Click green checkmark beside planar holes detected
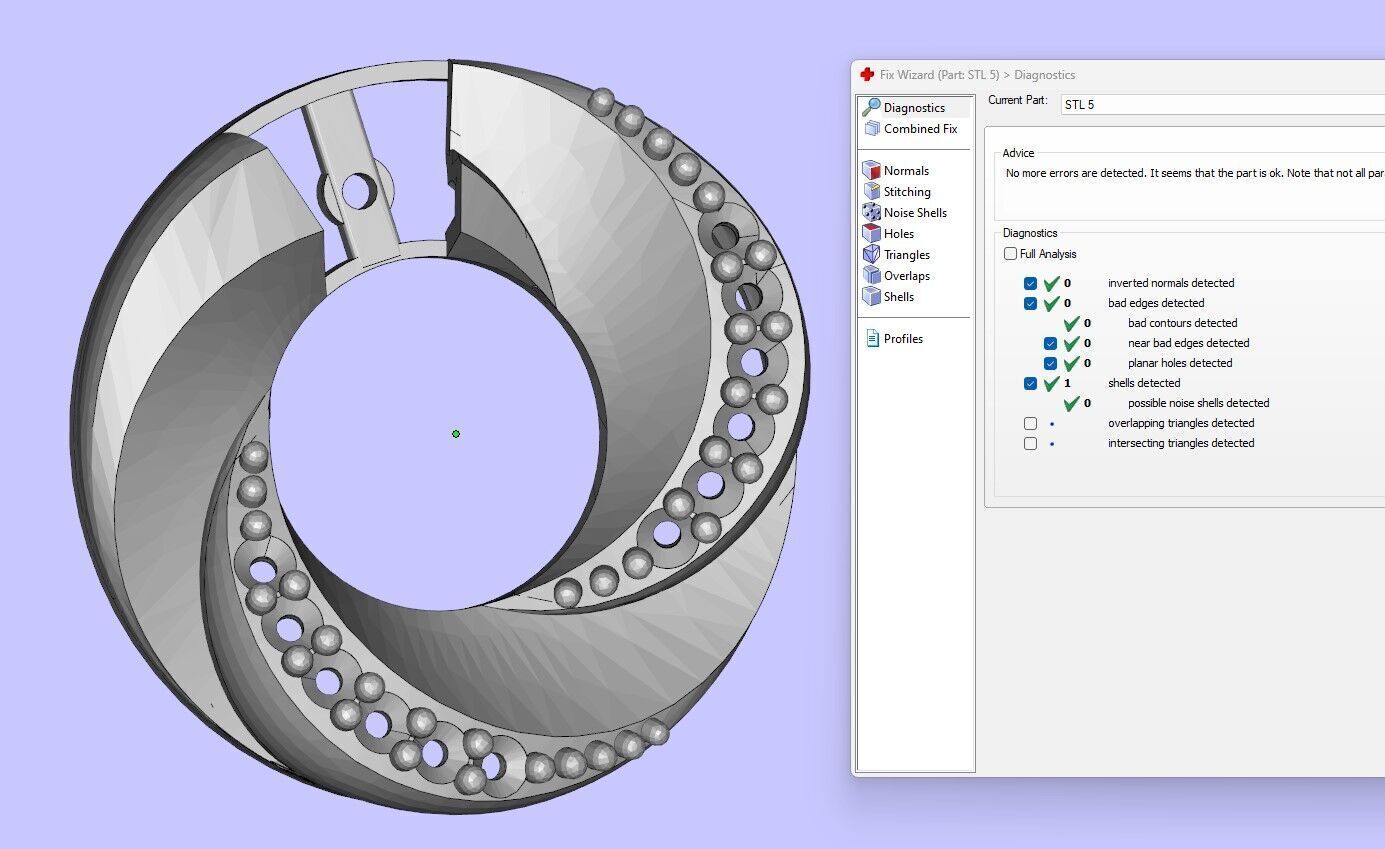The width and height of the screenshot is (1385, 849). (1071, 363)
